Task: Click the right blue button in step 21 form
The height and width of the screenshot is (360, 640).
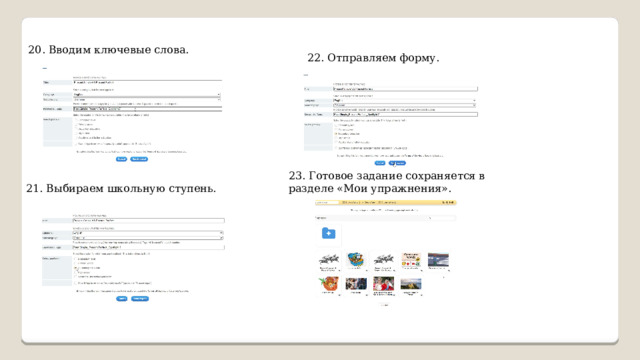Action: (140, 299)
